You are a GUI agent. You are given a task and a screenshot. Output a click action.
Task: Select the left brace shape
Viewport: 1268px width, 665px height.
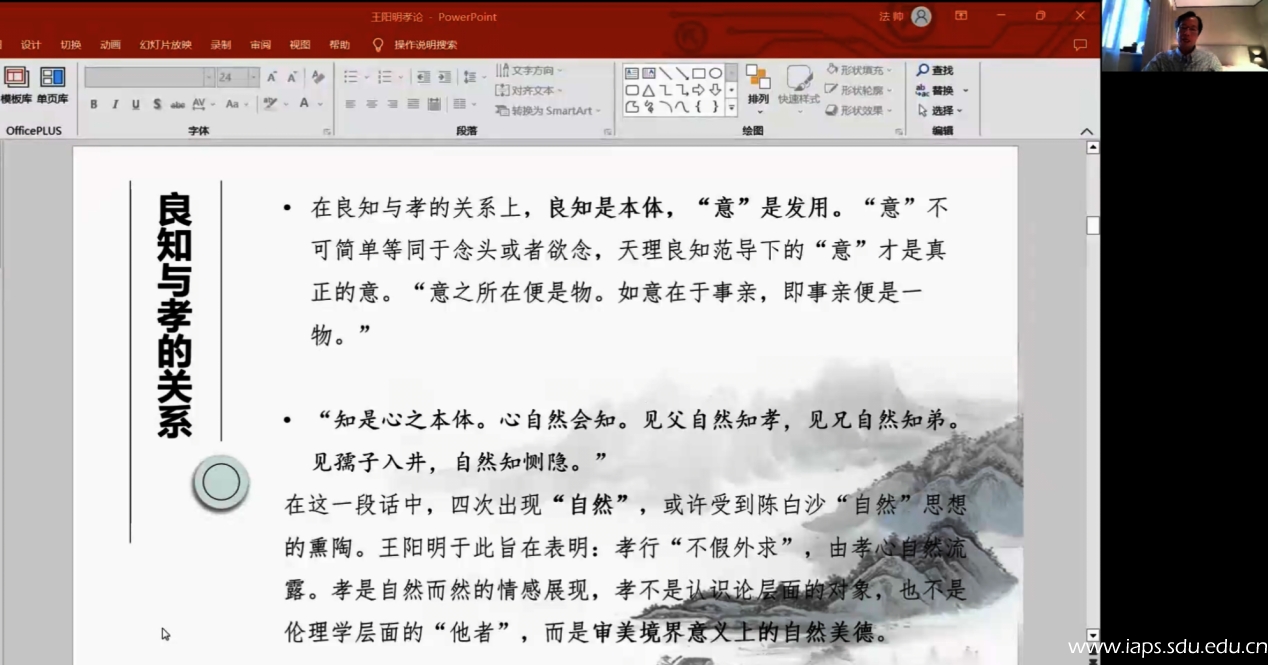pyautogui.click(x=699, y=107)
